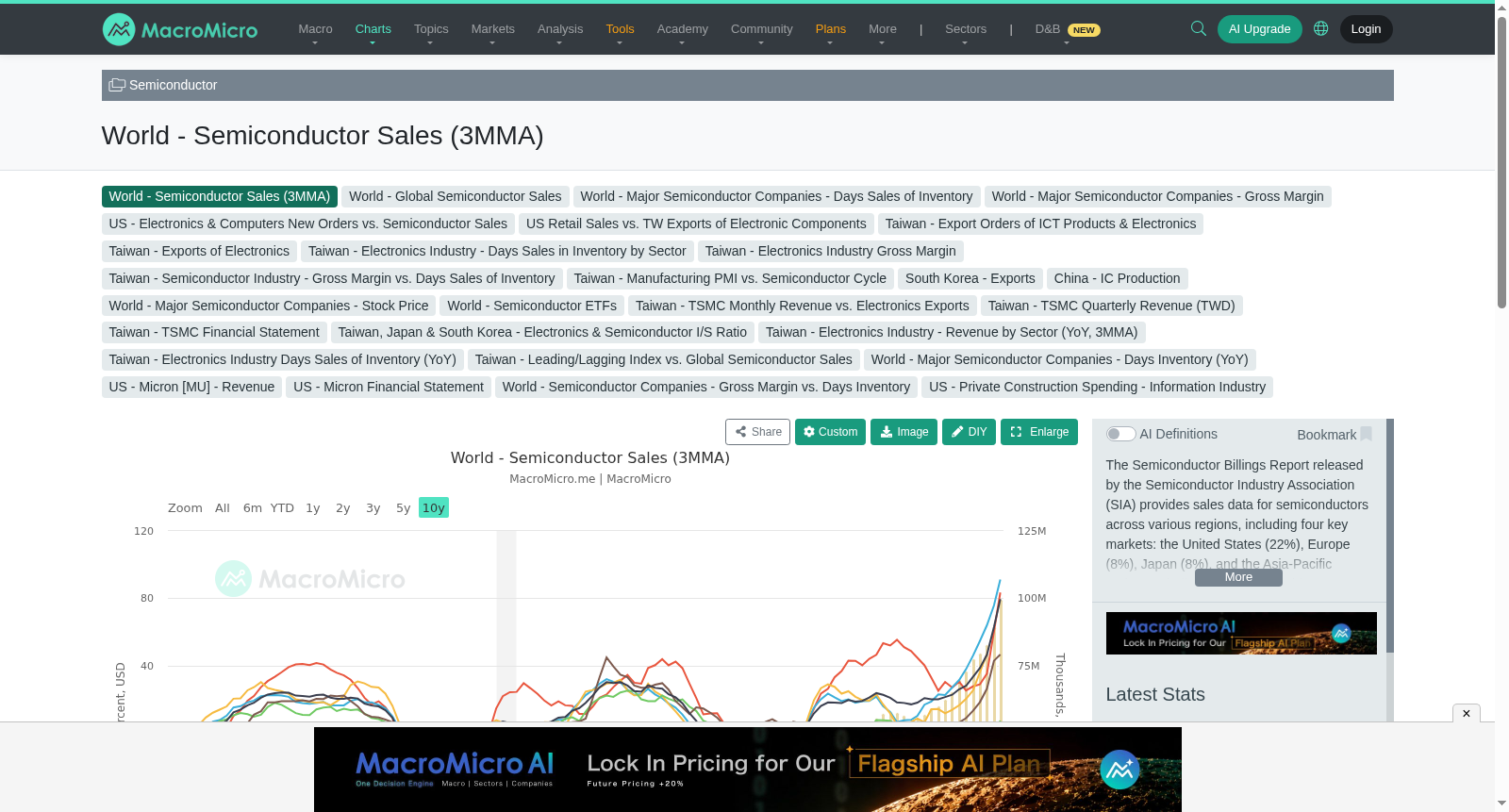The width and height of the screenshot is (1509, 812).
Task: Show more of the definition text
Action: coord(1238,577)
